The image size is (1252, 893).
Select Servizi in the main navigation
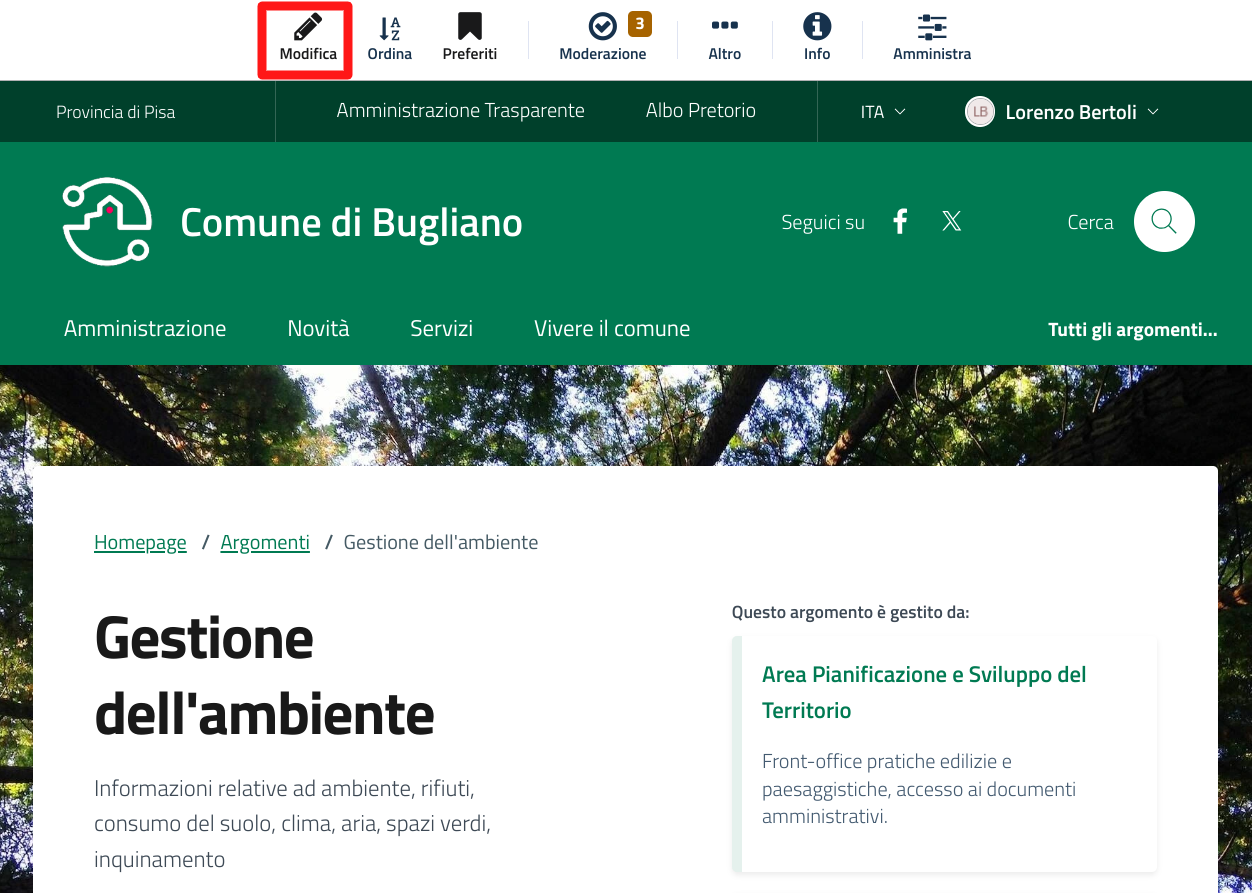coord(441,328)
